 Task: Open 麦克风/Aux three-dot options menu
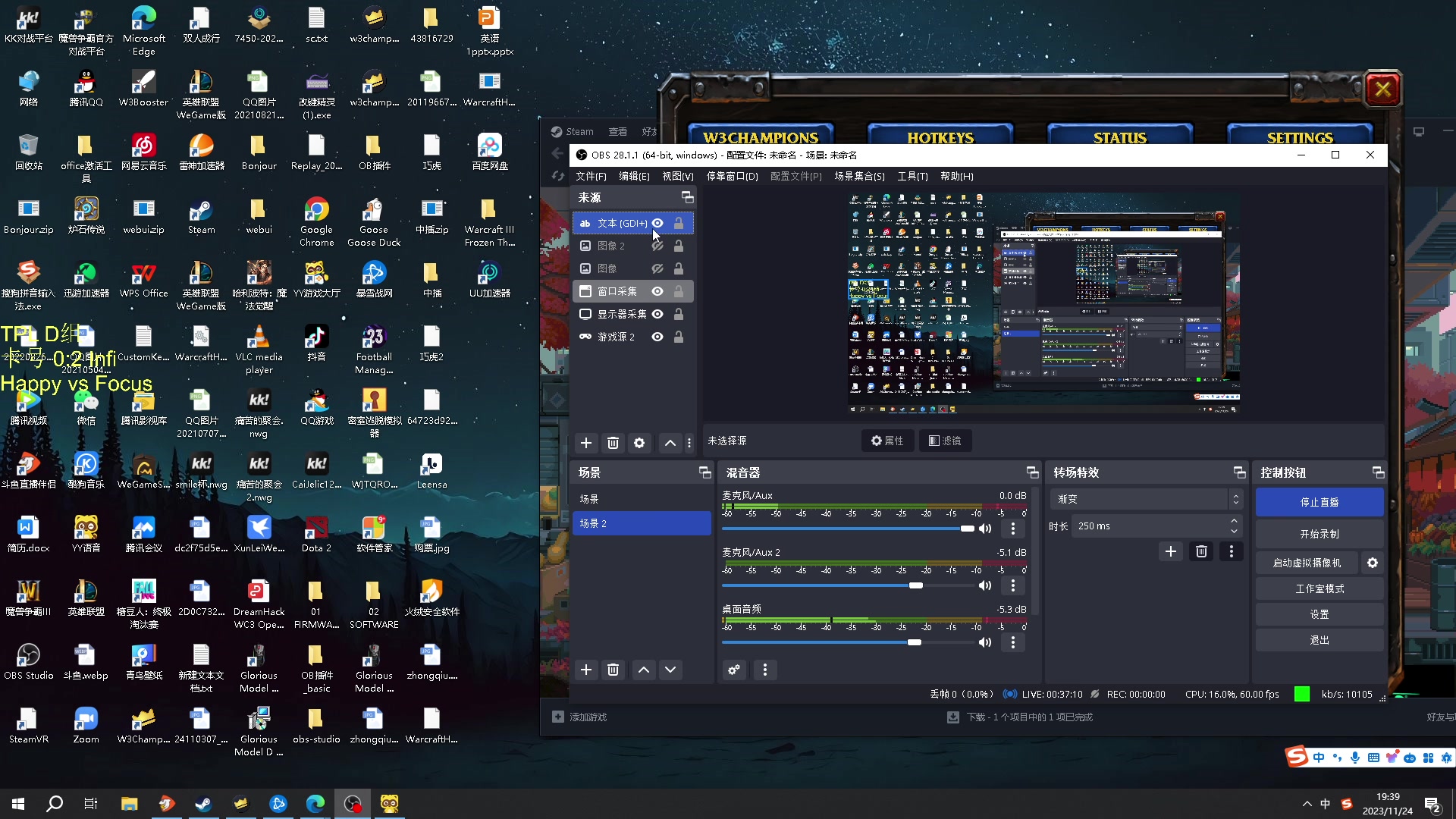[x=1012, y=529]
